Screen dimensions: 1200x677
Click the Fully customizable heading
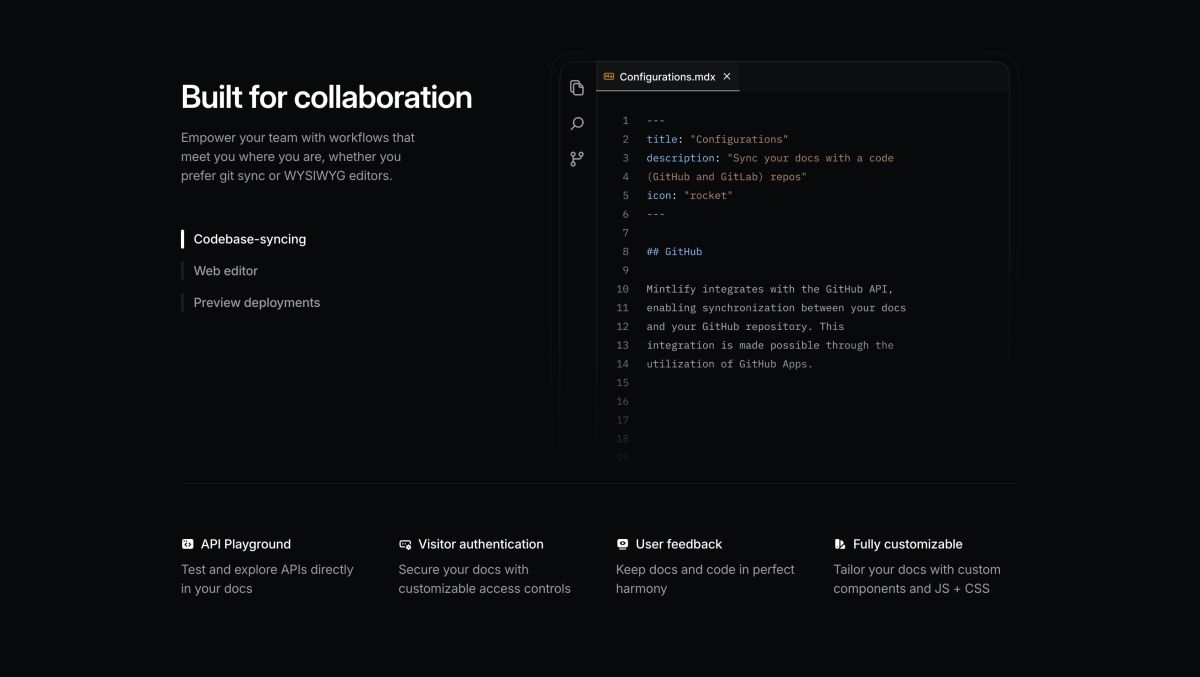[x=908, y=544]
